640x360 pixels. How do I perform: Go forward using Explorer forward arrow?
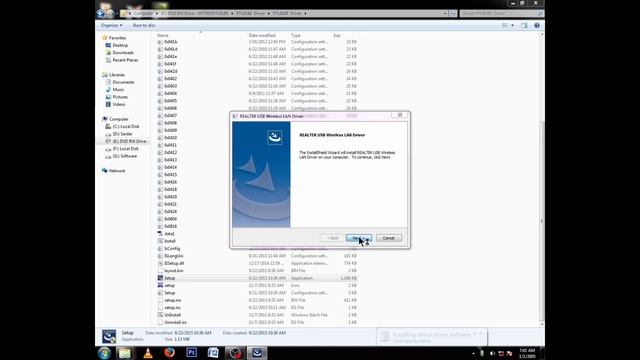click(x=110, y=13)
